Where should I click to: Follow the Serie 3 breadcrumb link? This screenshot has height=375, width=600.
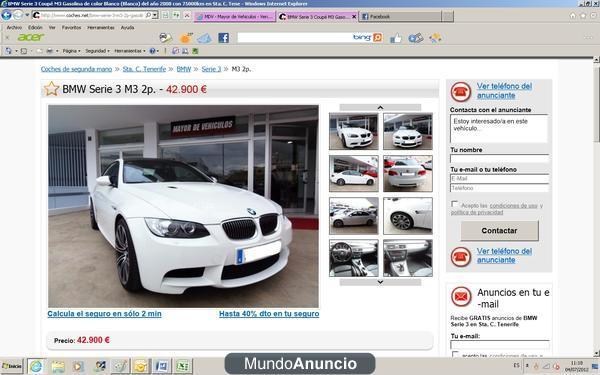coord(211,69)
